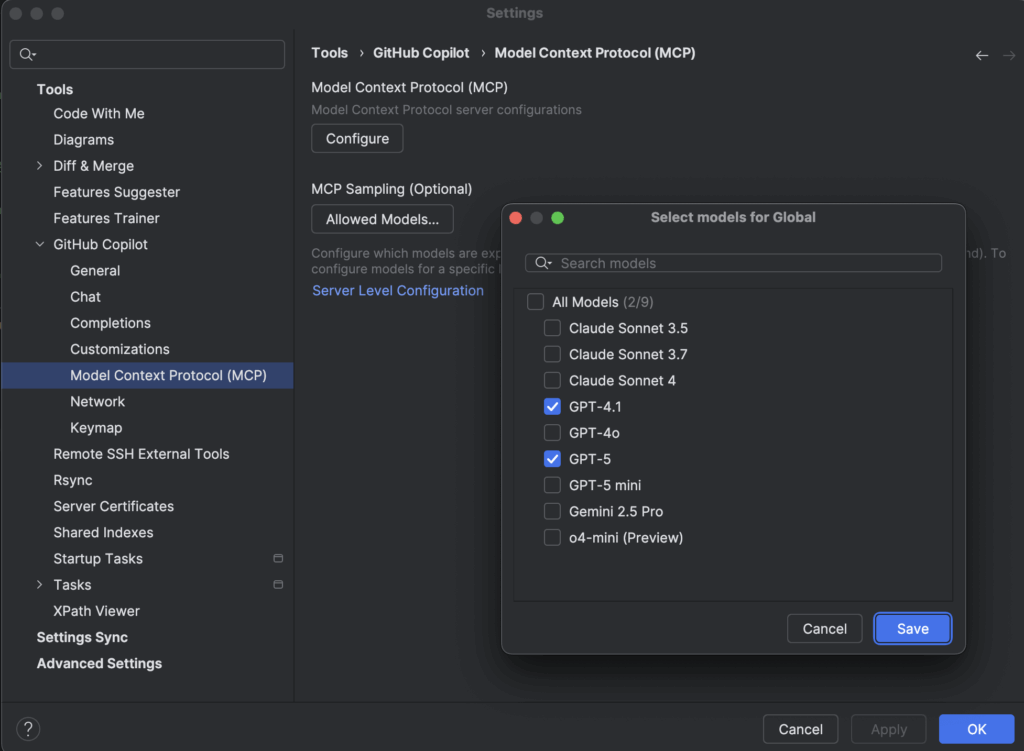Select the Tools category heading in sidebar

point(55,89)
